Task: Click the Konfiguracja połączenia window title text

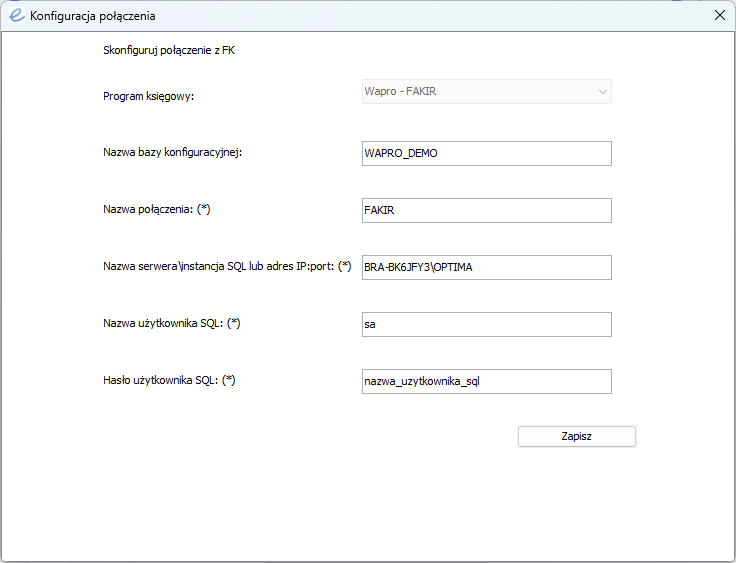Action: (92, 16)
